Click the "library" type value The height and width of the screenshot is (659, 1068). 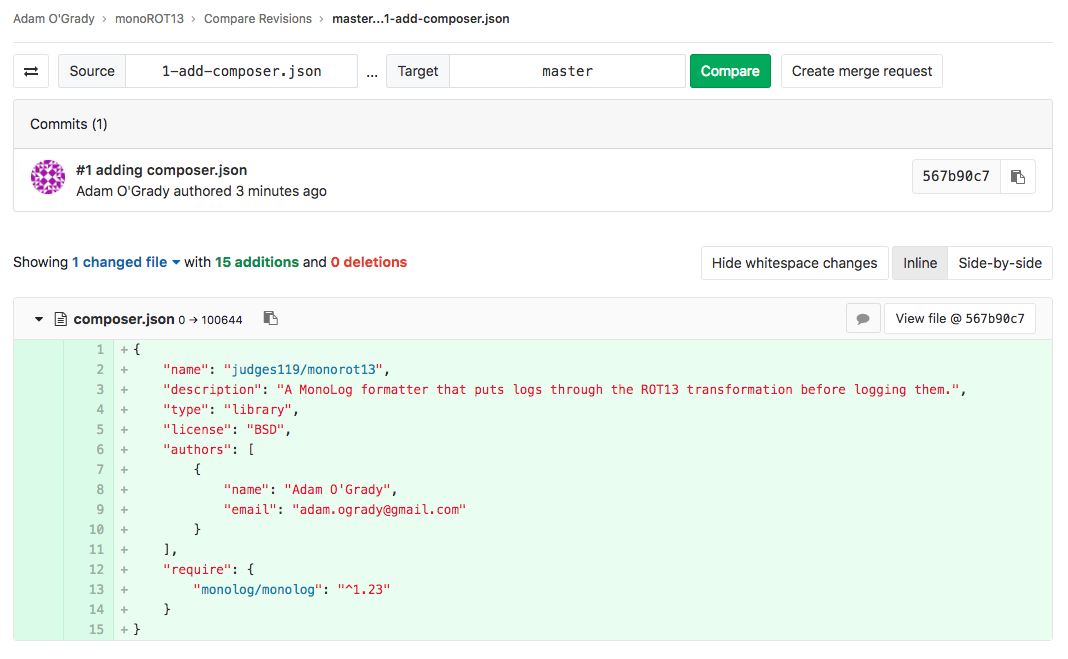pyautogui.click(x=258, y=409)
